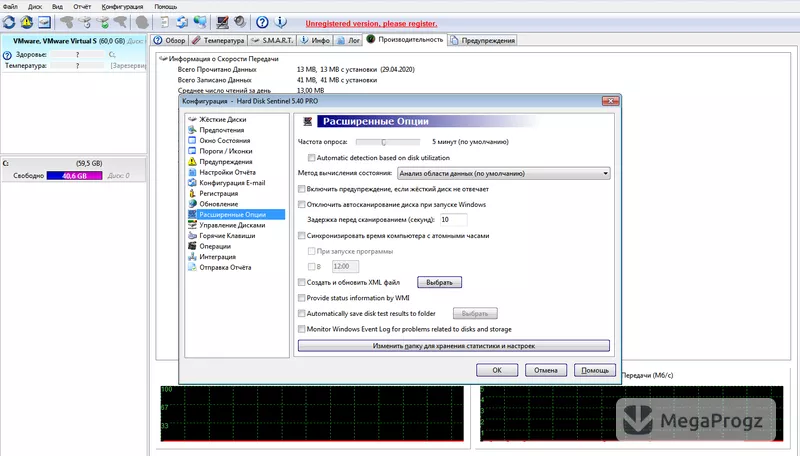The image size is (800, 456).
Task: Click the blue arrows send report toolbar icon
Action: click(x=182, y=22)
